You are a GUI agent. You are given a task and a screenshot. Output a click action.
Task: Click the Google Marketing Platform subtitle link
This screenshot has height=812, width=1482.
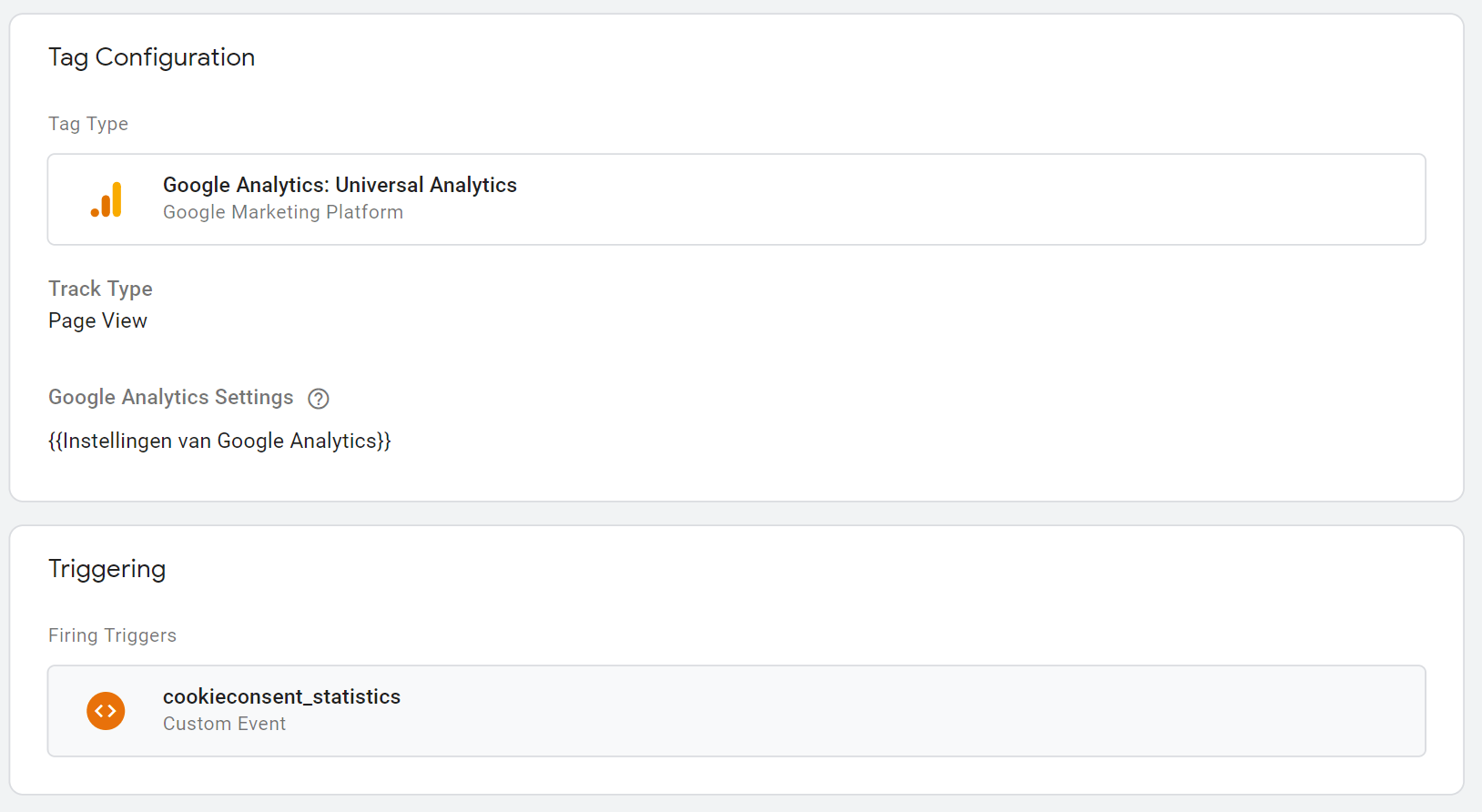283,212
